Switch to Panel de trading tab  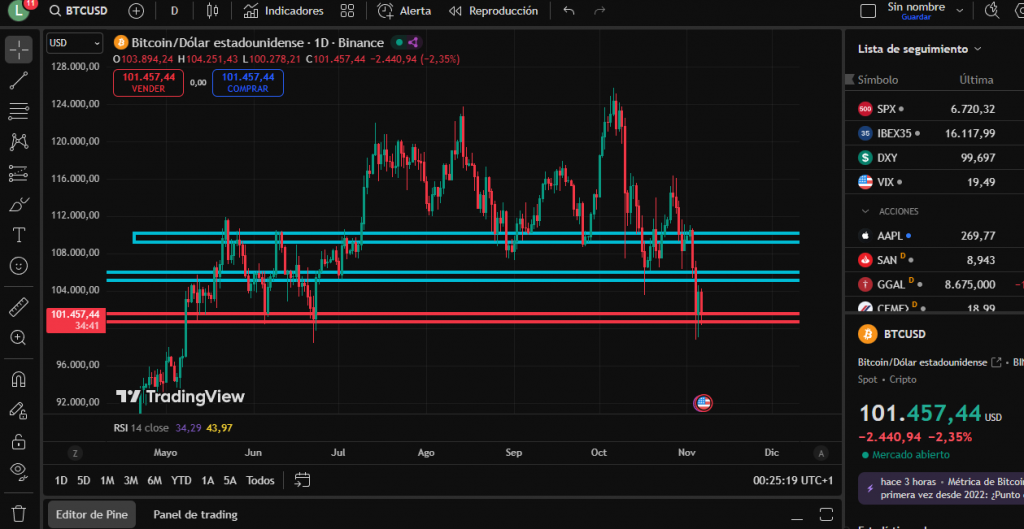point(195,514)
